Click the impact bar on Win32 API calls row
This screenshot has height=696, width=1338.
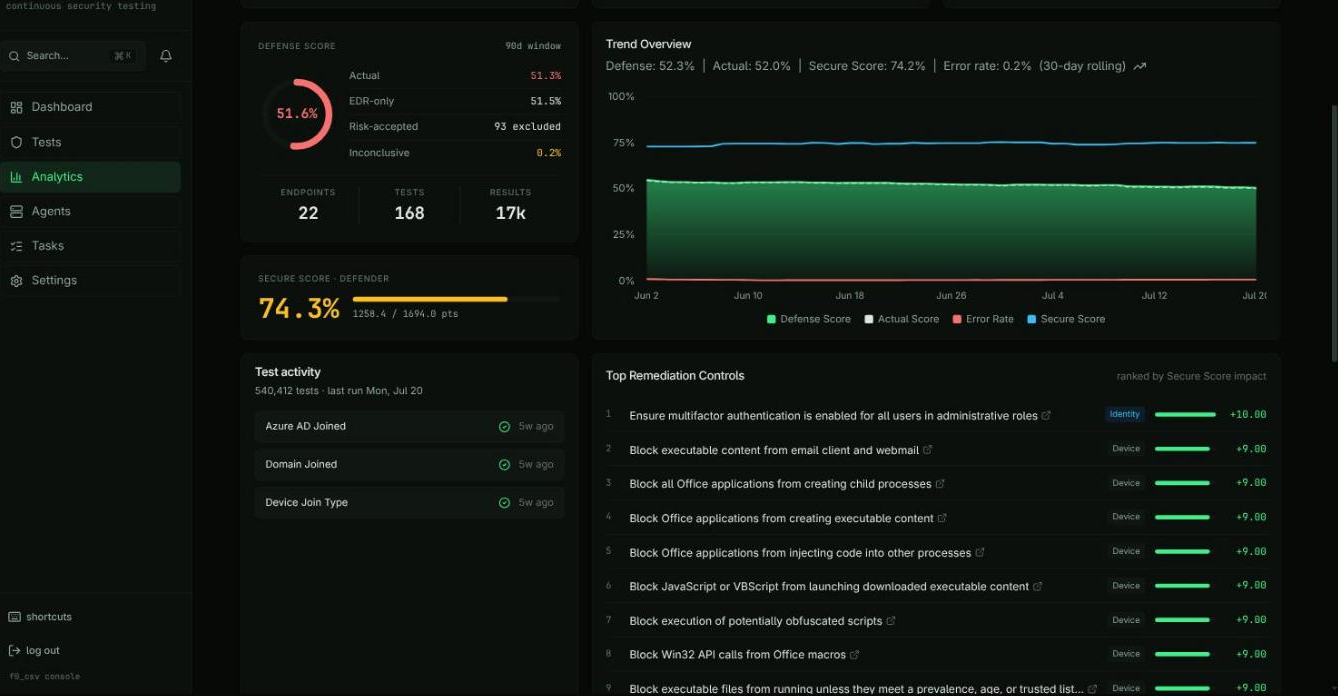1182,654
